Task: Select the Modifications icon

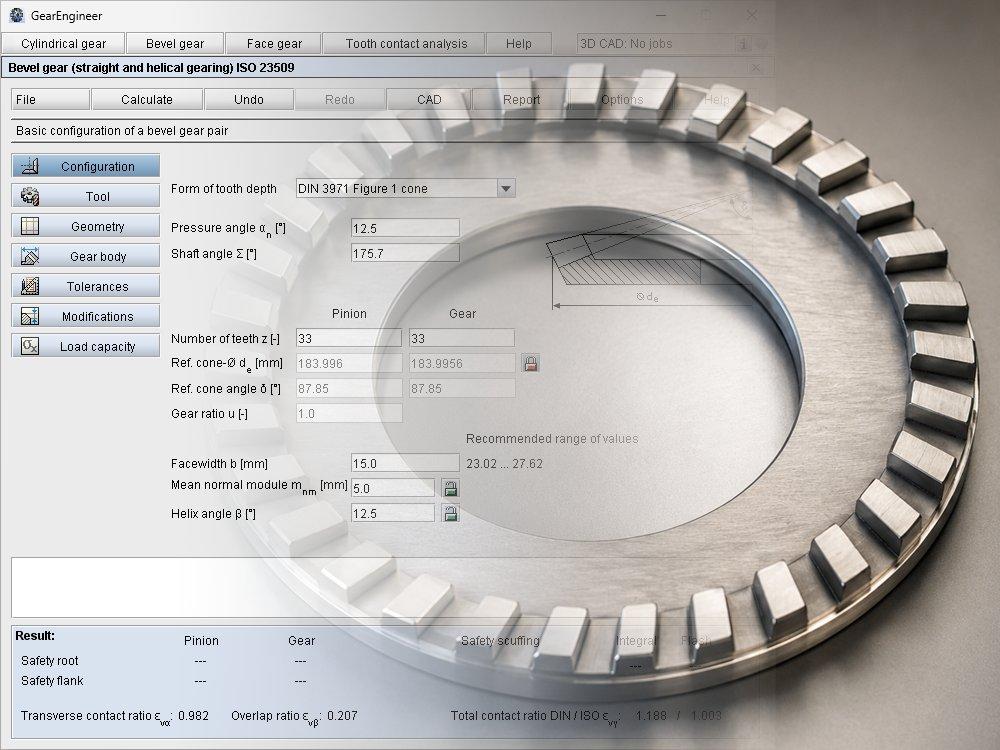Action: [30, 316]
